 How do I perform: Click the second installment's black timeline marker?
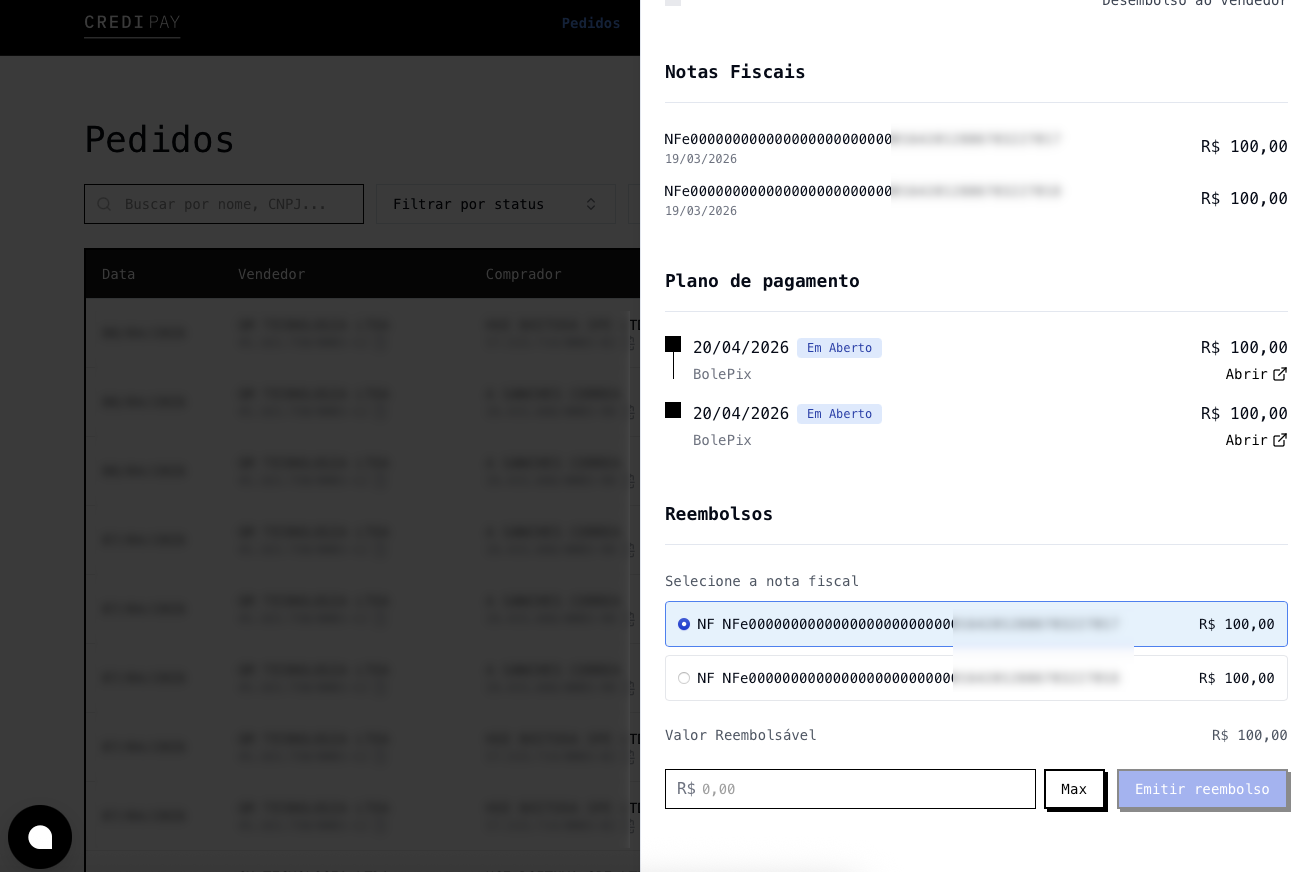click(x=673, y=410)
